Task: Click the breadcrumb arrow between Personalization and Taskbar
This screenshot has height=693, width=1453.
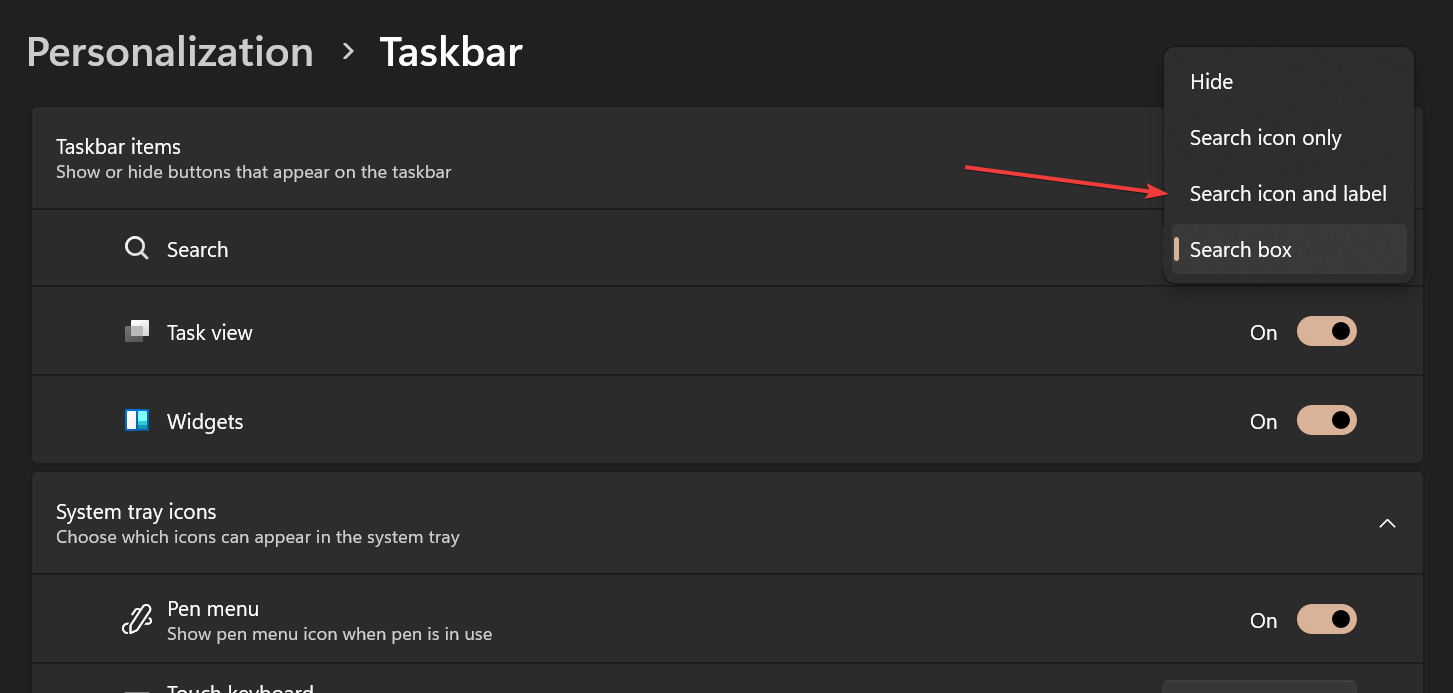Action: pos(348,51)
